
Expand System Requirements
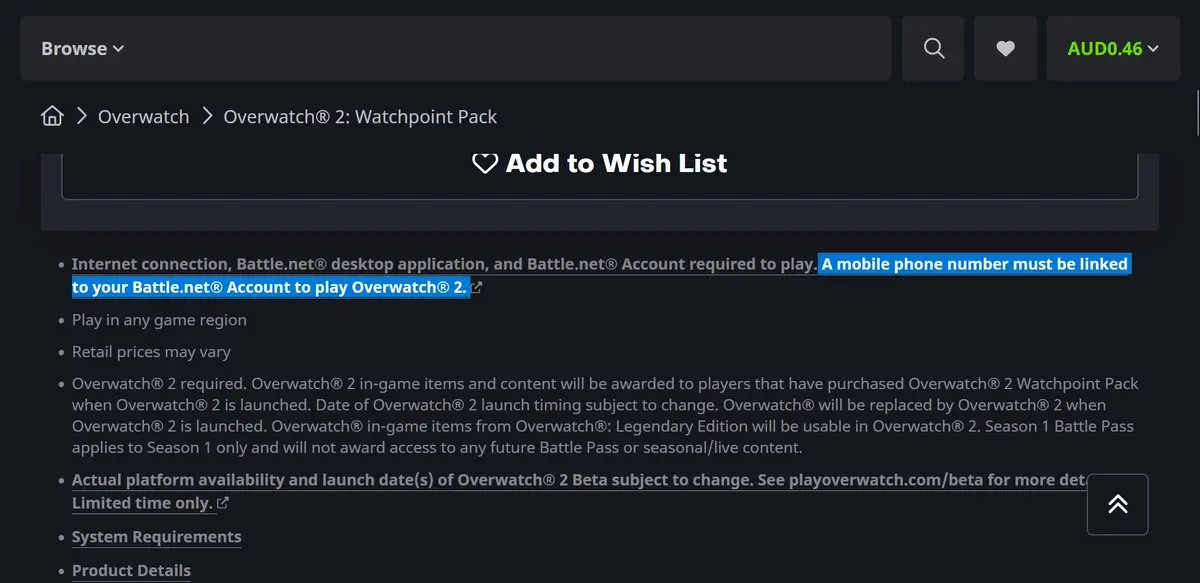coord(157,537)
